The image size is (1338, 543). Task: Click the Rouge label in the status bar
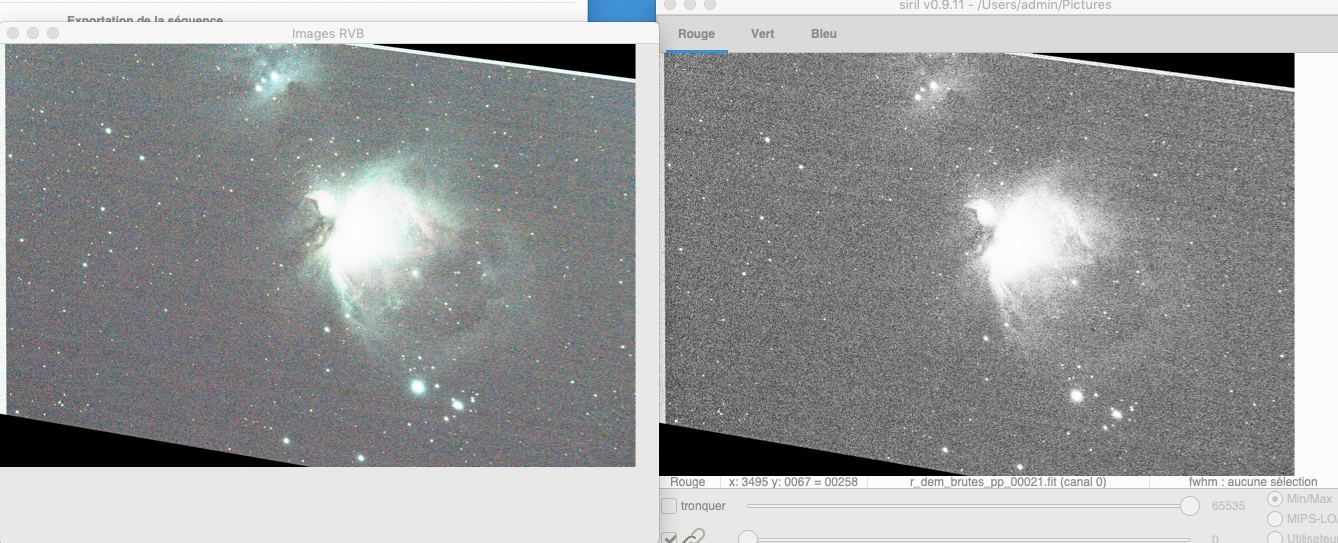687,482
